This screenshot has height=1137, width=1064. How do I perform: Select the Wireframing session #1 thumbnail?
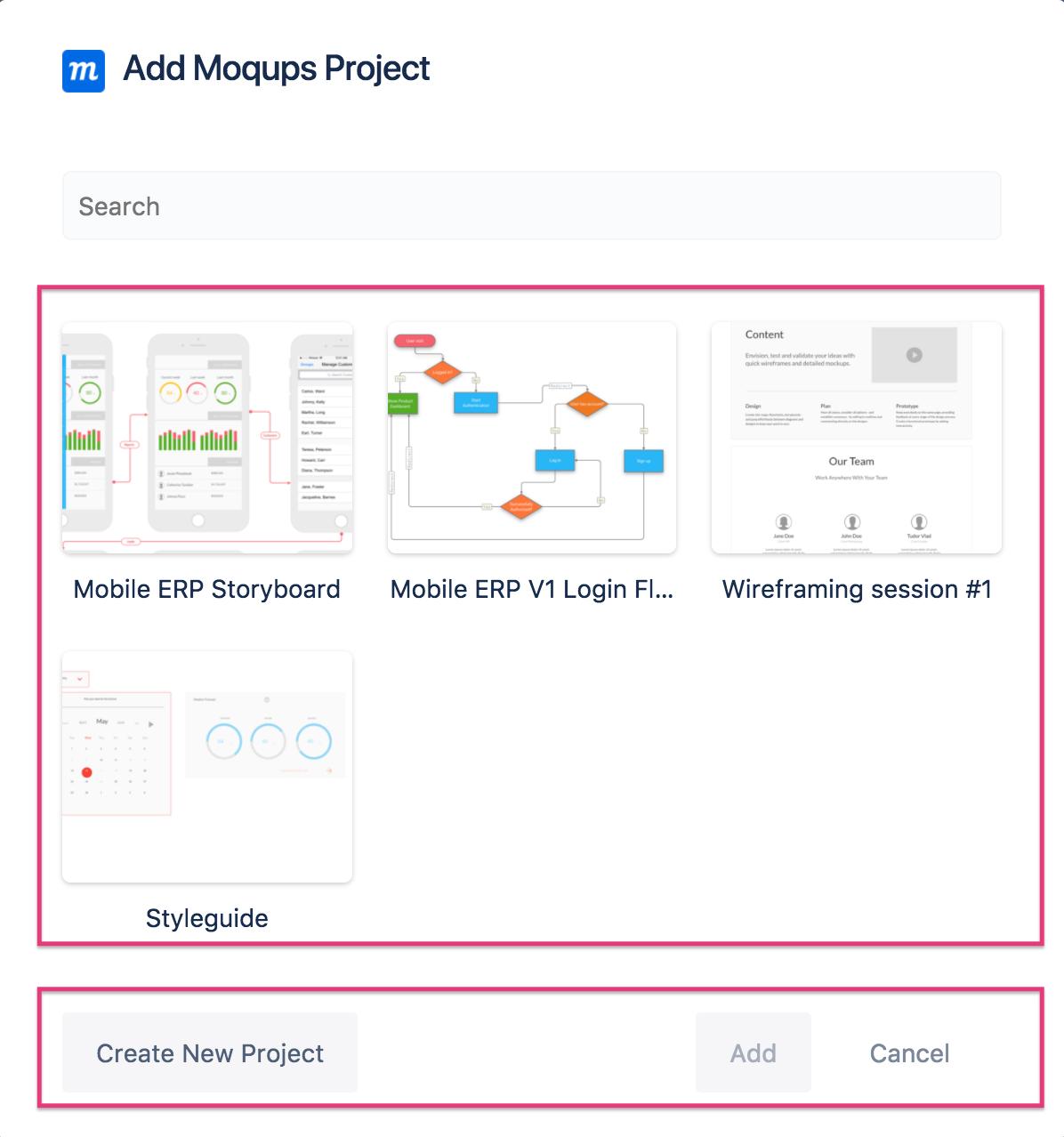point(857,438)
